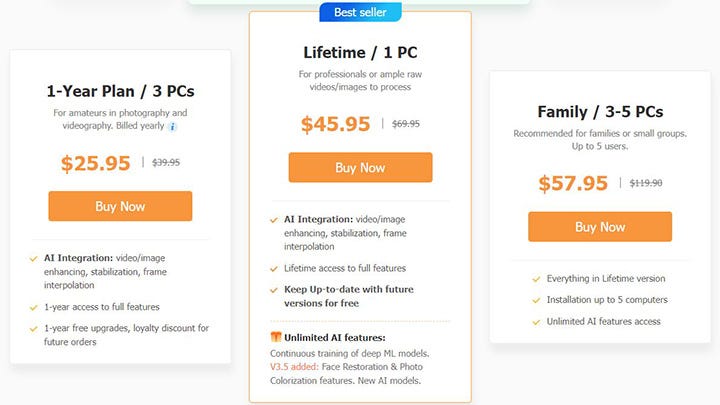Click the gift icon beside Unlimited AI features
Screen dimensions: 720x405
tap(276, 336)
